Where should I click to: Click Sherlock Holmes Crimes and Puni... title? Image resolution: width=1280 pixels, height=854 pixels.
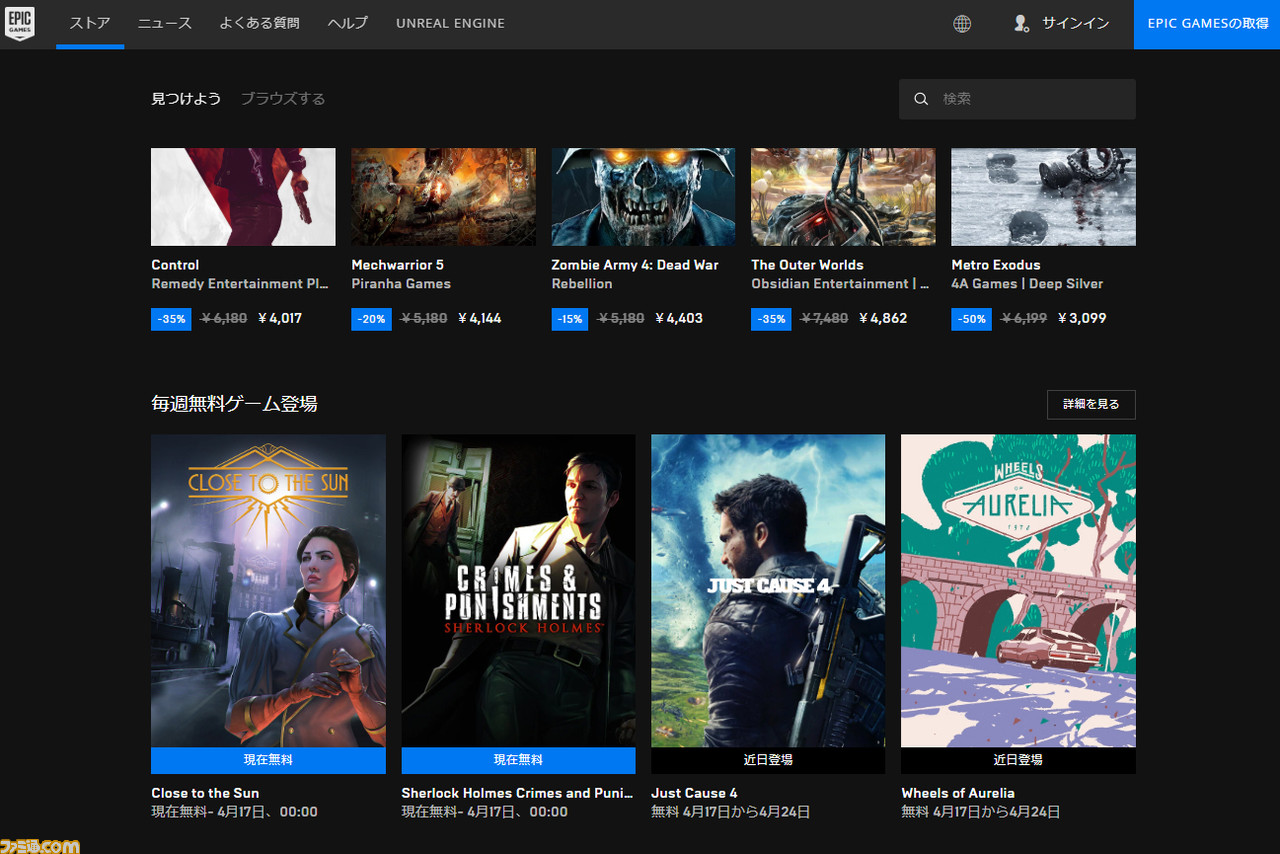coord(517,793)
